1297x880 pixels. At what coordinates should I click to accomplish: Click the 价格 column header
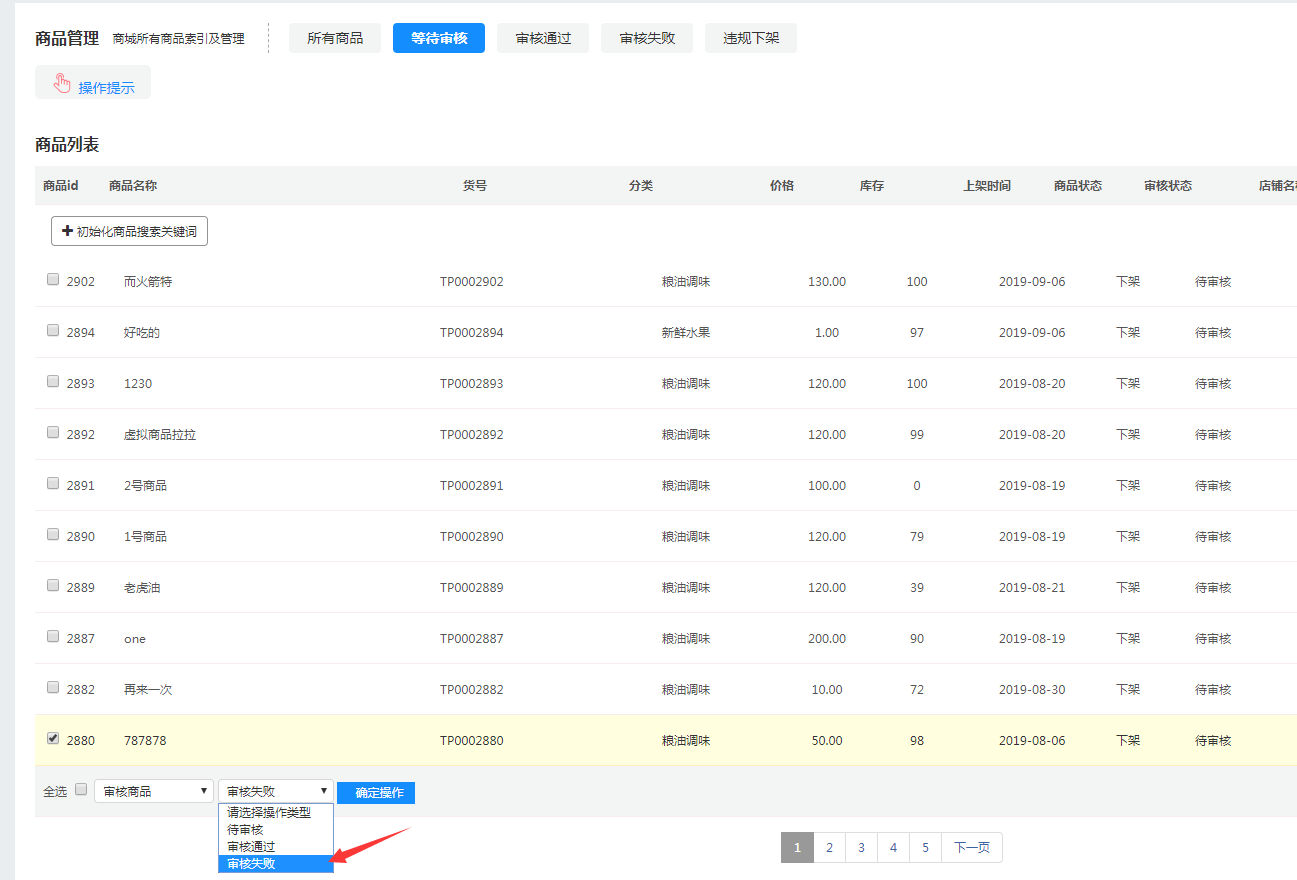(x=781, y=186)
